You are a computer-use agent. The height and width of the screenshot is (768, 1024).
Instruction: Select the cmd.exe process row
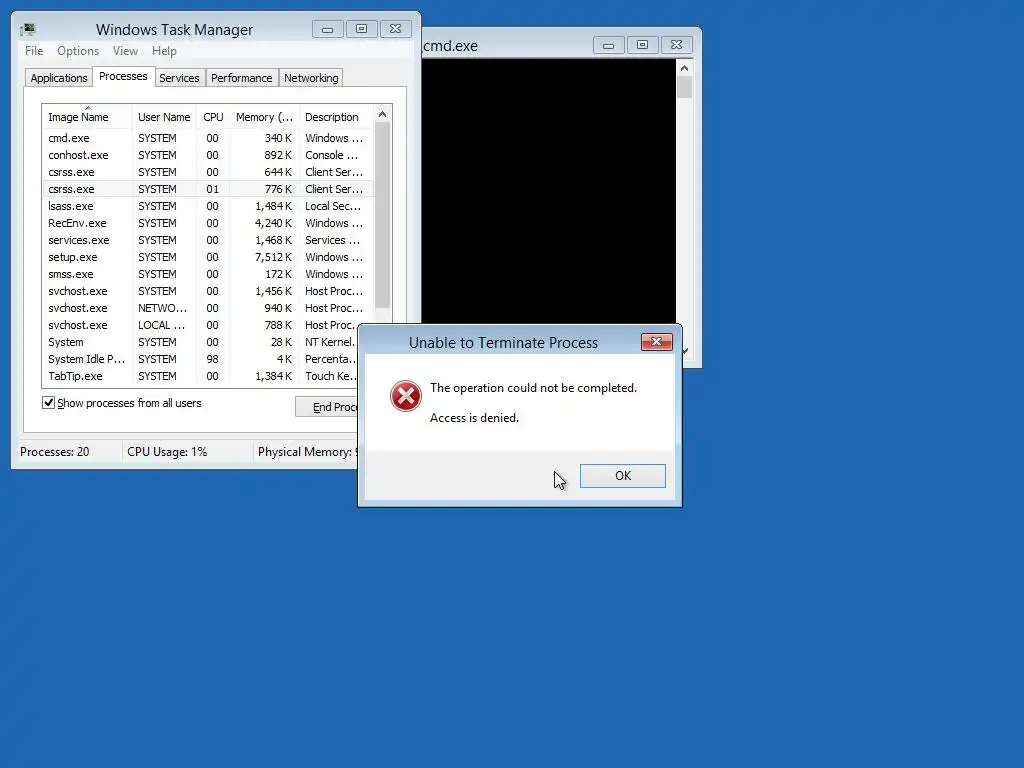click(208, 138)
